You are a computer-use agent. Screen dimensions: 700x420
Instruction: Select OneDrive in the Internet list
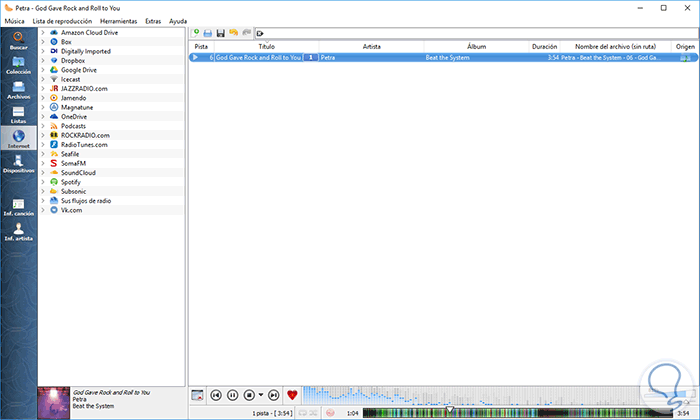(74, 116)
